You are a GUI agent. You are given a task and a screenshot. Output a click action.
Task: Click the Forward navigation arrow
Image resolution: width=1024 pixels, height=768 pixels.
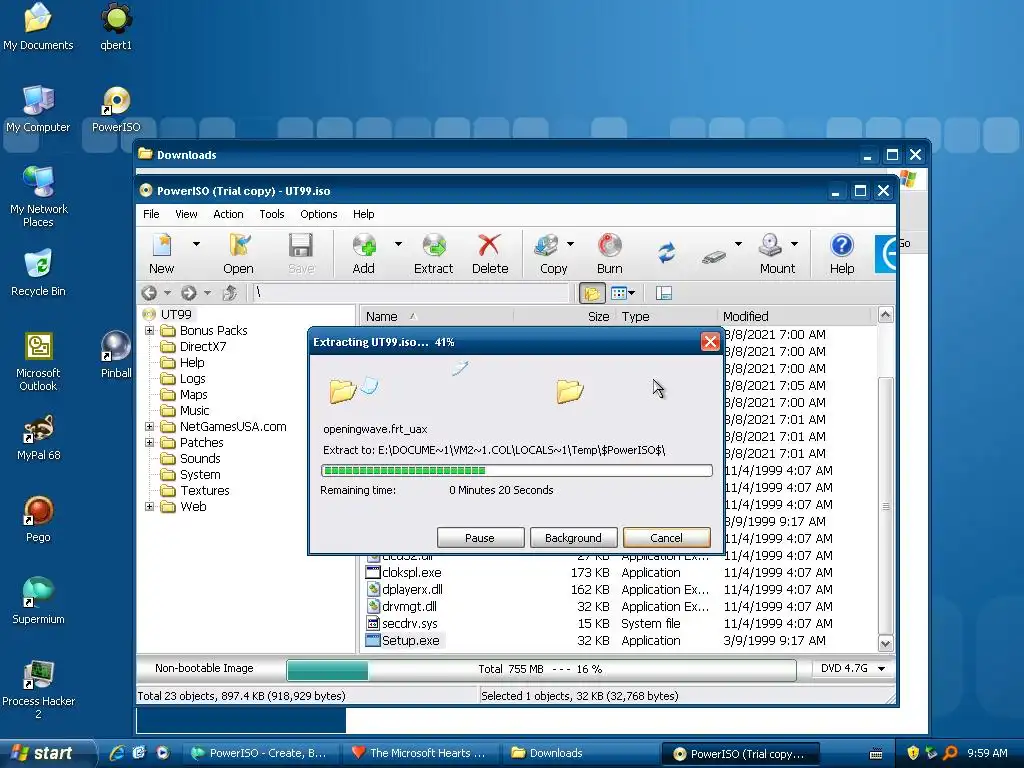point(189,293)
